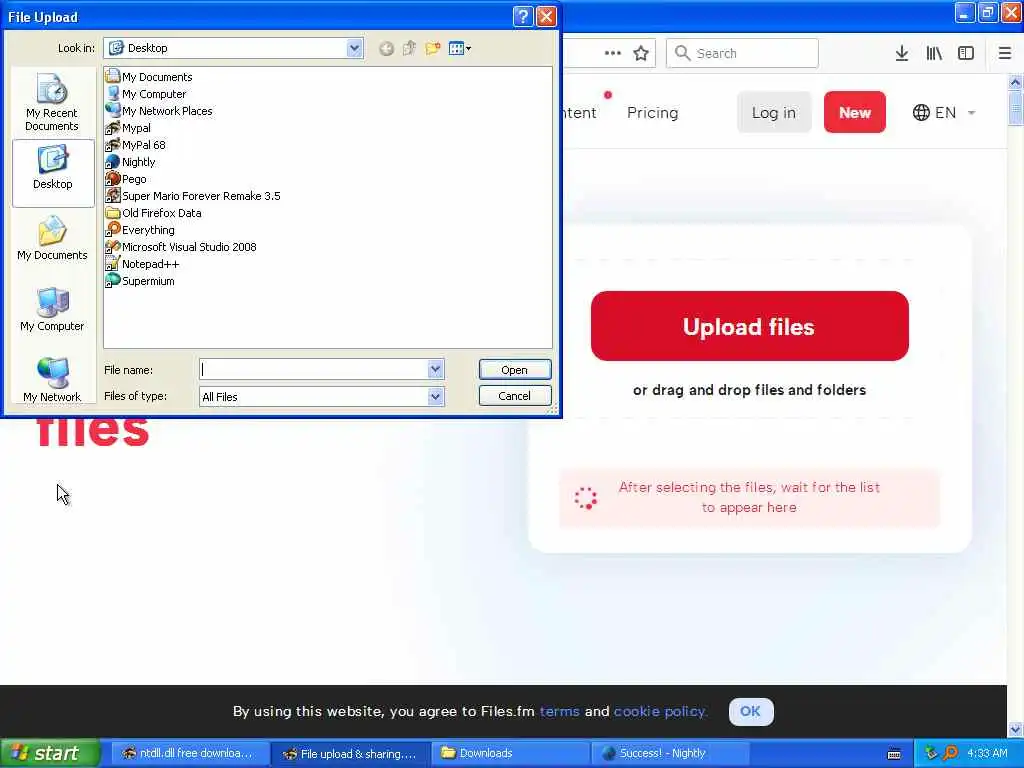Bookmark this page with star icon
This screenshot has width=1024, height=768.
pos(641,53)
